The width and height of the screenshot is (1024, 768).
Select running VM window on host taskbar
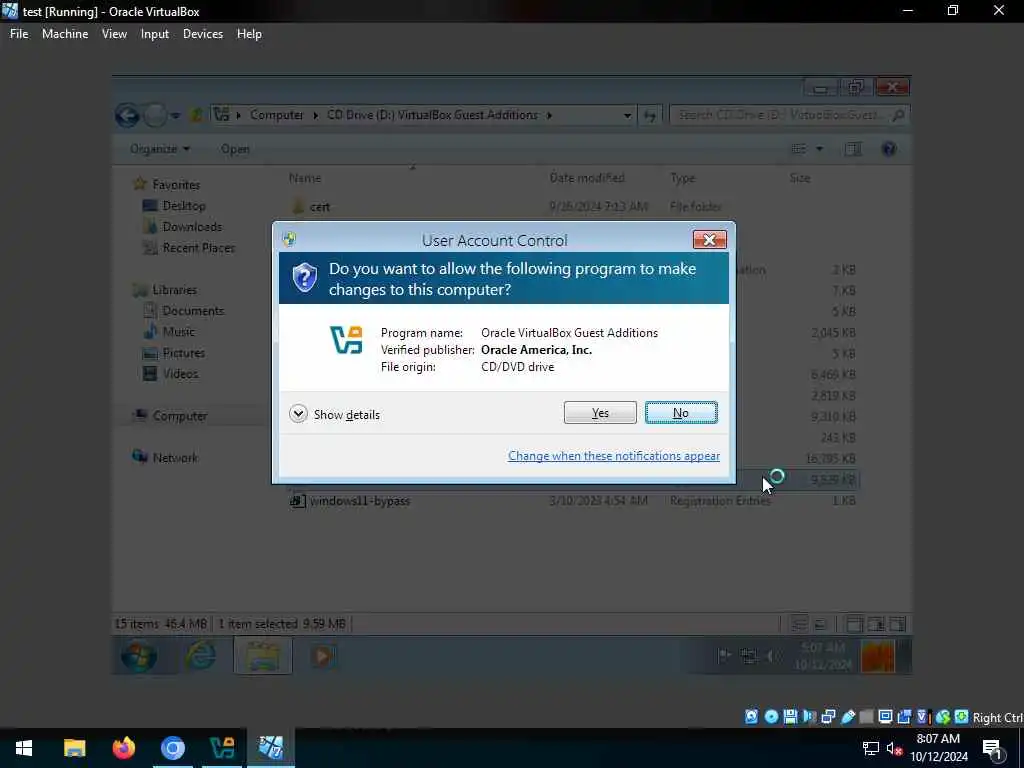[x=271, y=748]
